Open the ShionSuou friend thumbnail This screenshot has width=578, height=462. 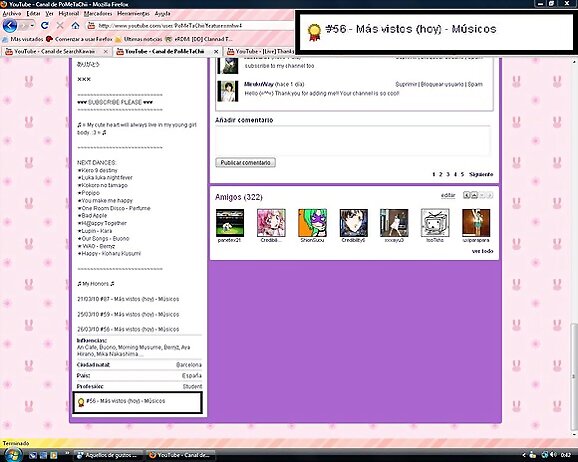click(312, 223)
